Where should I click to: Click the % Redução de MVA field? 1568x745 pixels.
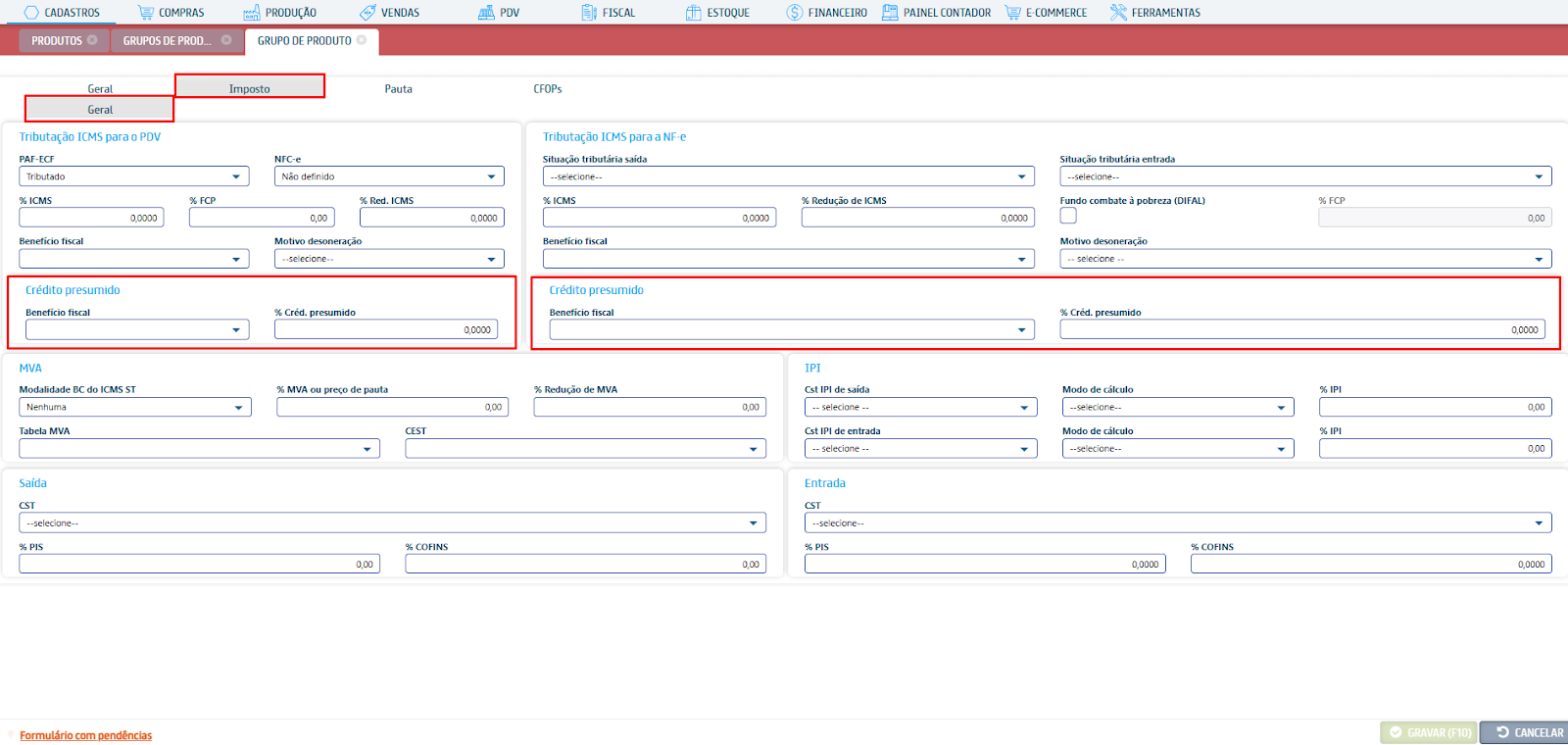pos(650,407)
